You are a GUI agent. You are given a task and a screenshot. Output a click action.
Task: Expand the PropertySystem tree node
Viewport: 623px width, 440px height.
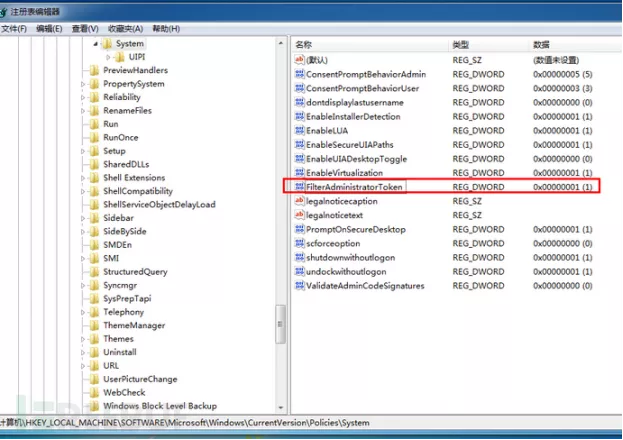click(x=83, y=84)
